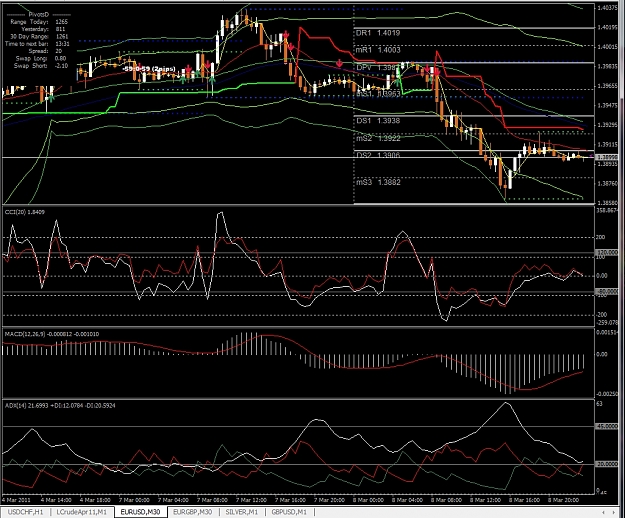
Task: Click the Spread: 20 line
Action: coord(45,51)
